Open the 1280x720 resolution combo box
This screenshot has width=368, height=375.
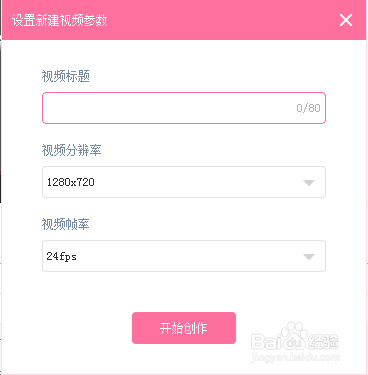[184, 182]
